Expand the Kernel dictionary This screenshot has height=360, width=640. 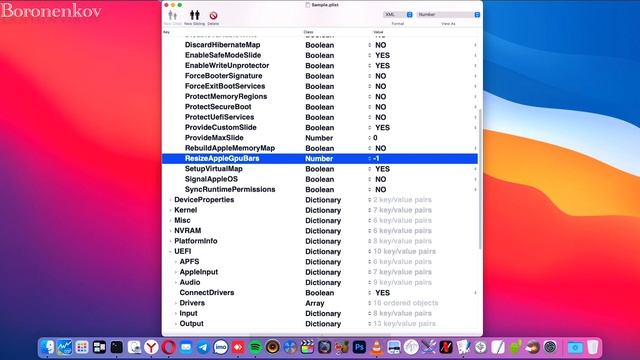tap(170, 210)
